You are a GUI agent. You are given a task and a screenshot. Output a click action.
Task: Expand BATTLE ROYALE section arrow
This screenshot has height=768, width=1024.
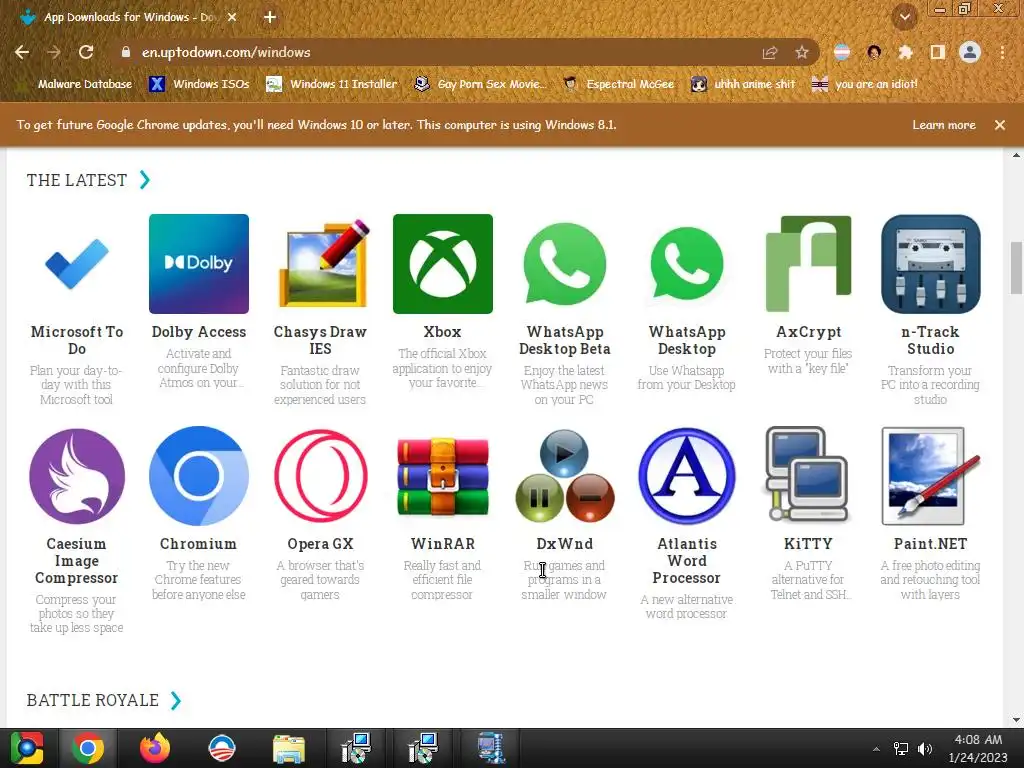[176, 700]
